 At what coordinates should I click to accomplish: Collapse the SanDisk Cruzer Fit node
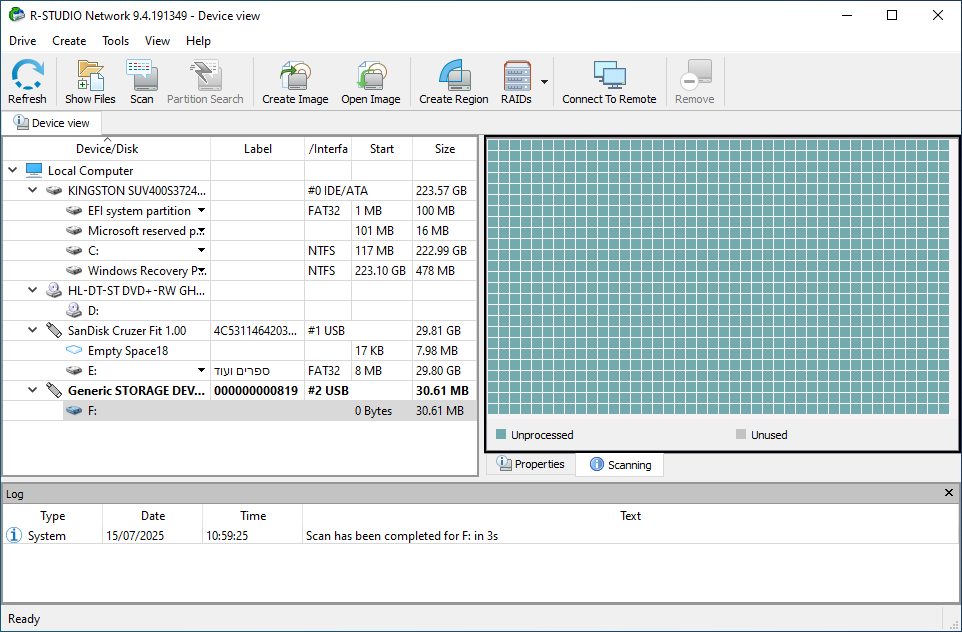pos(33,330)
